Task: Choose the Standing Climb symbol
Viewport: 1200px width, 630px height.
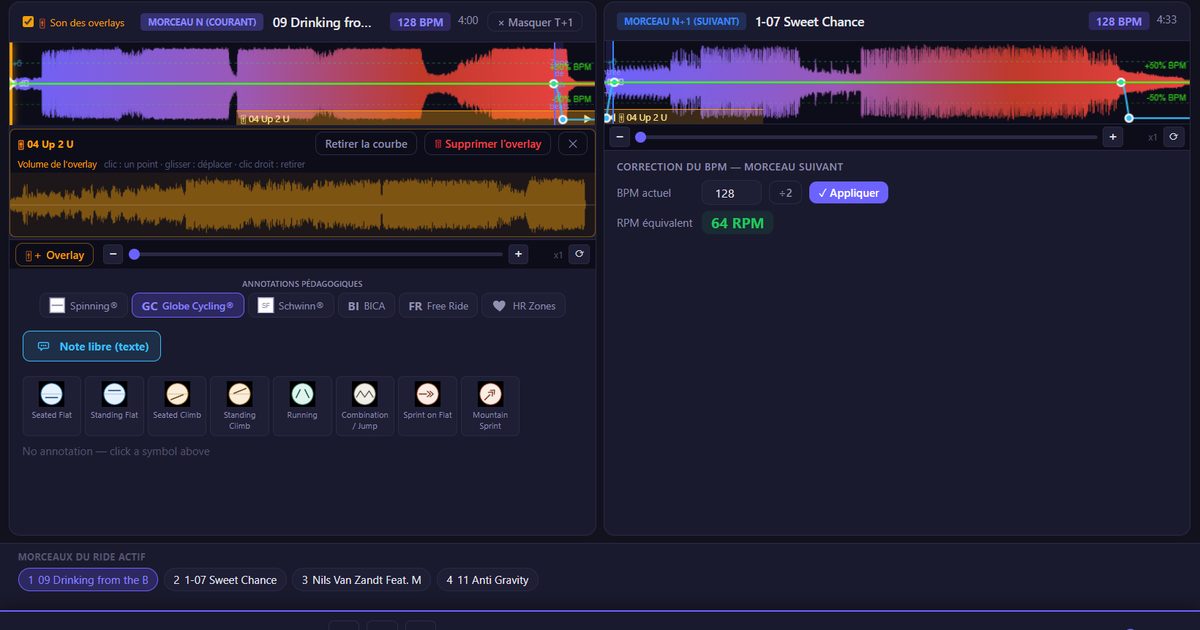Action: click(x=239, y=406)
